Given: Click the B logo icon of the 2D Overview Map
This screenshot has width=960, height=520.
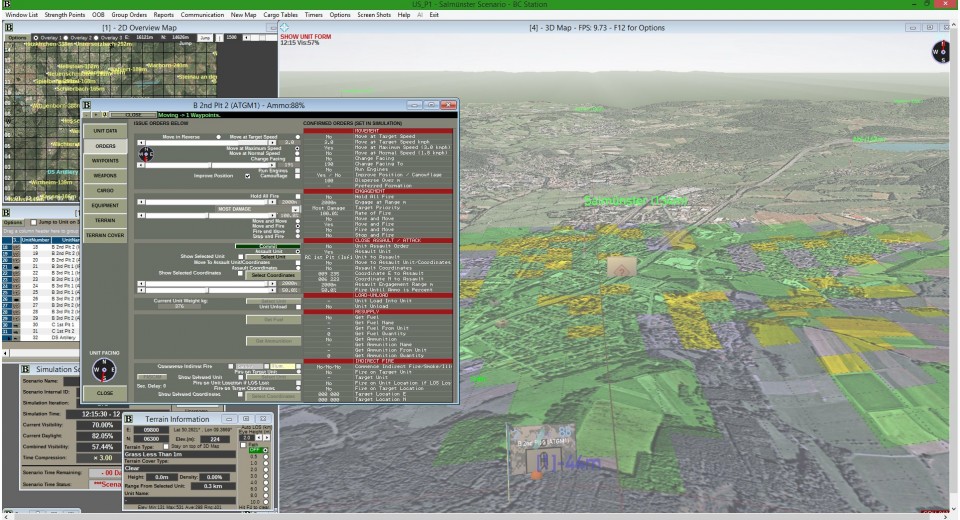Looking at the screenshot, I should [9, 28].
